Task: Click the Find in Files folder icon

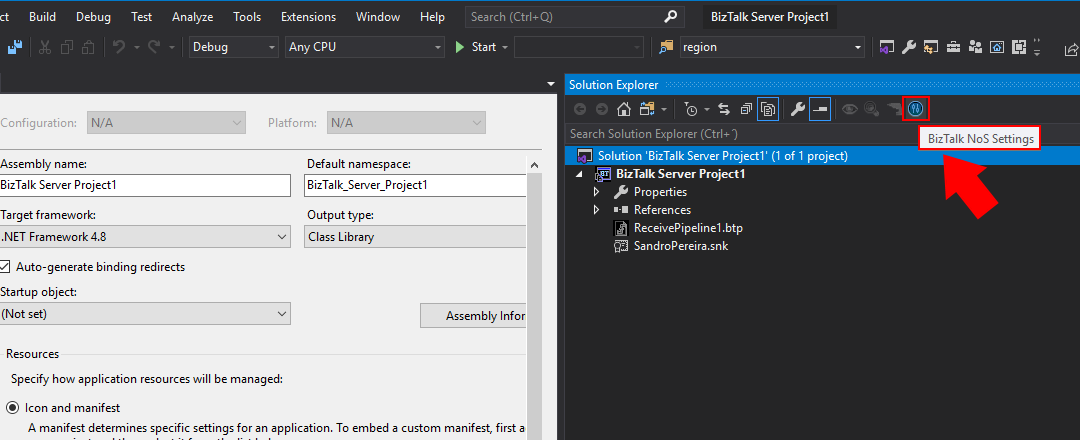Action: coord(665,48)
